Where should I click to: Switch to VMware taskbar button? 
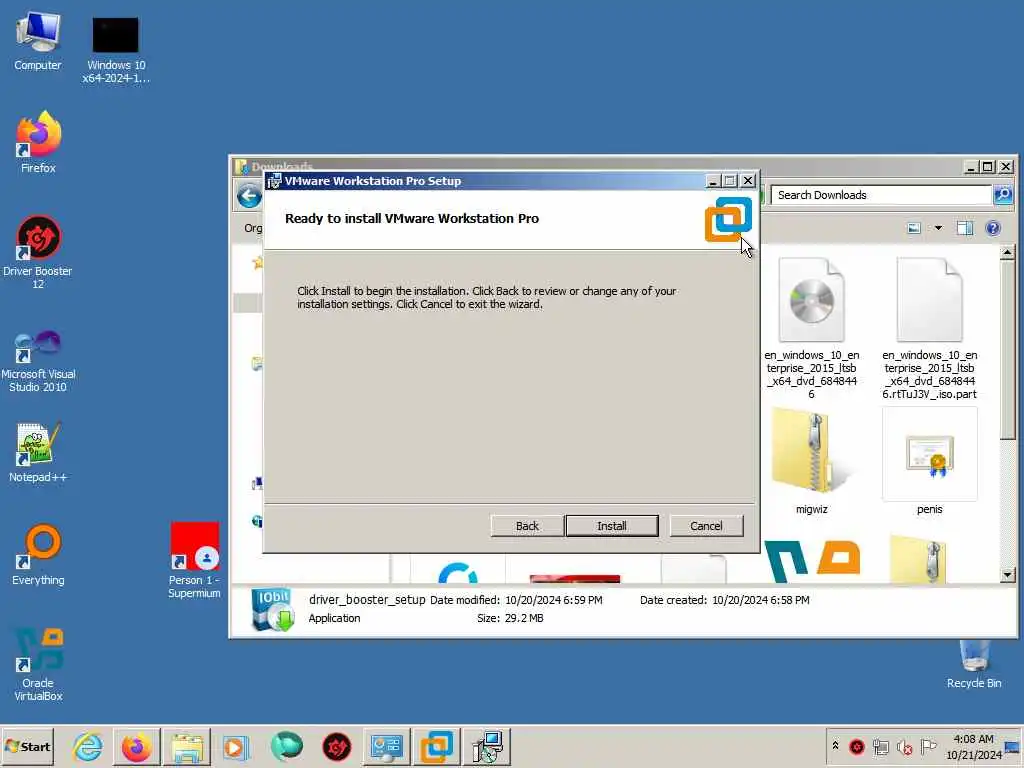click(x=436, y=747)
